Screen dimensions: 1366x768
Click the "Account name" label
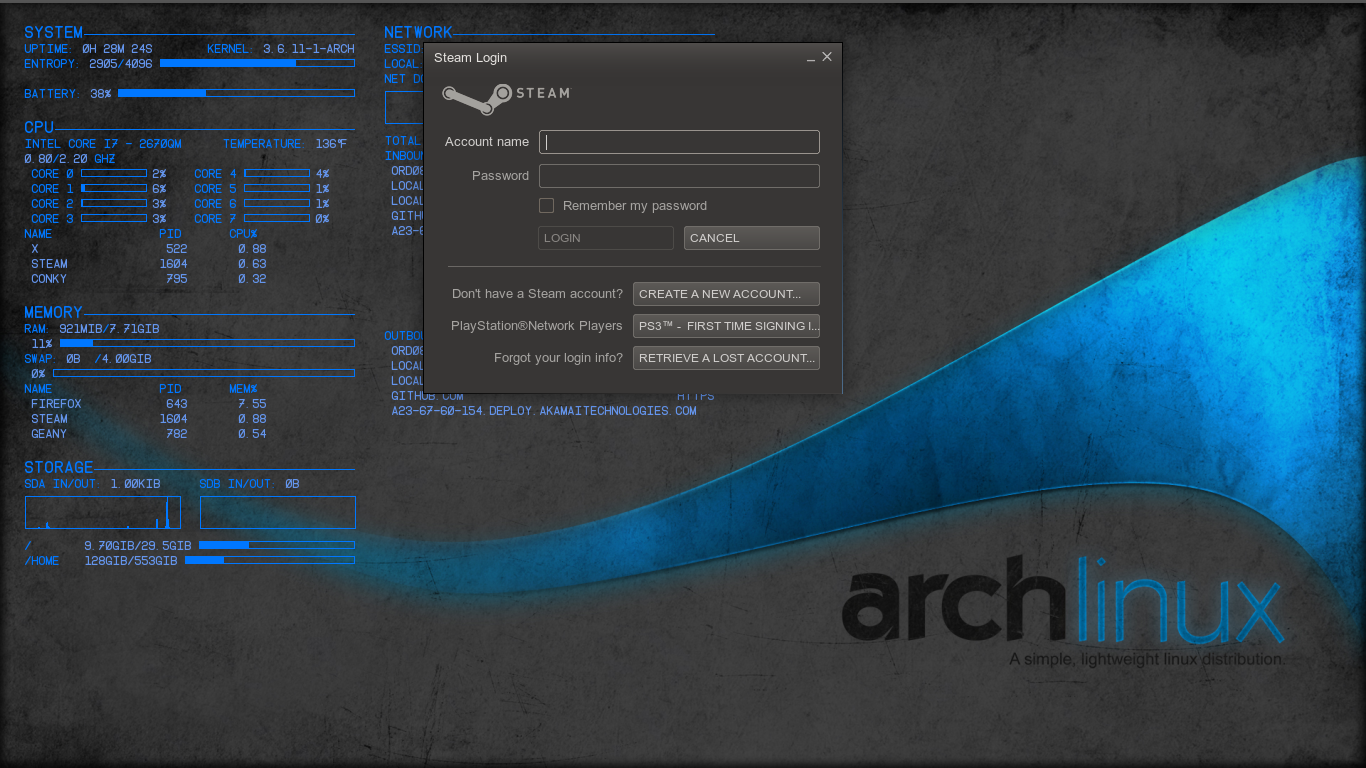click(487, 142)
